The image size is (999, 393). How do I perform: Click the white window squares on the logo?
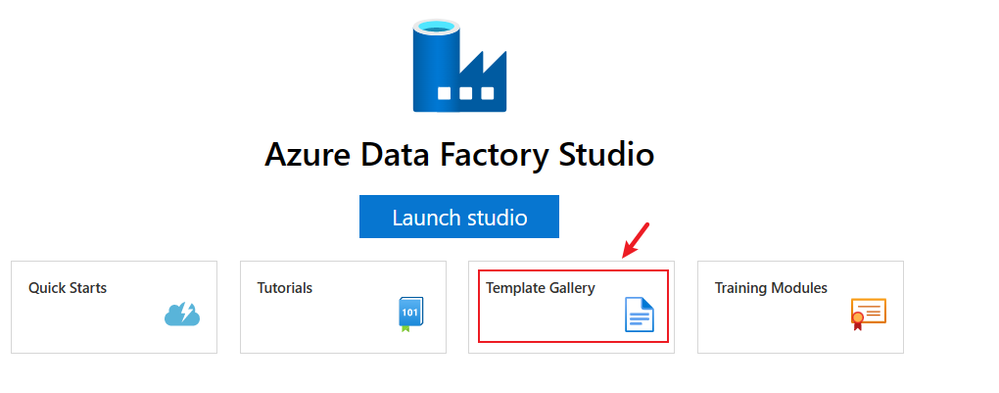466,94
